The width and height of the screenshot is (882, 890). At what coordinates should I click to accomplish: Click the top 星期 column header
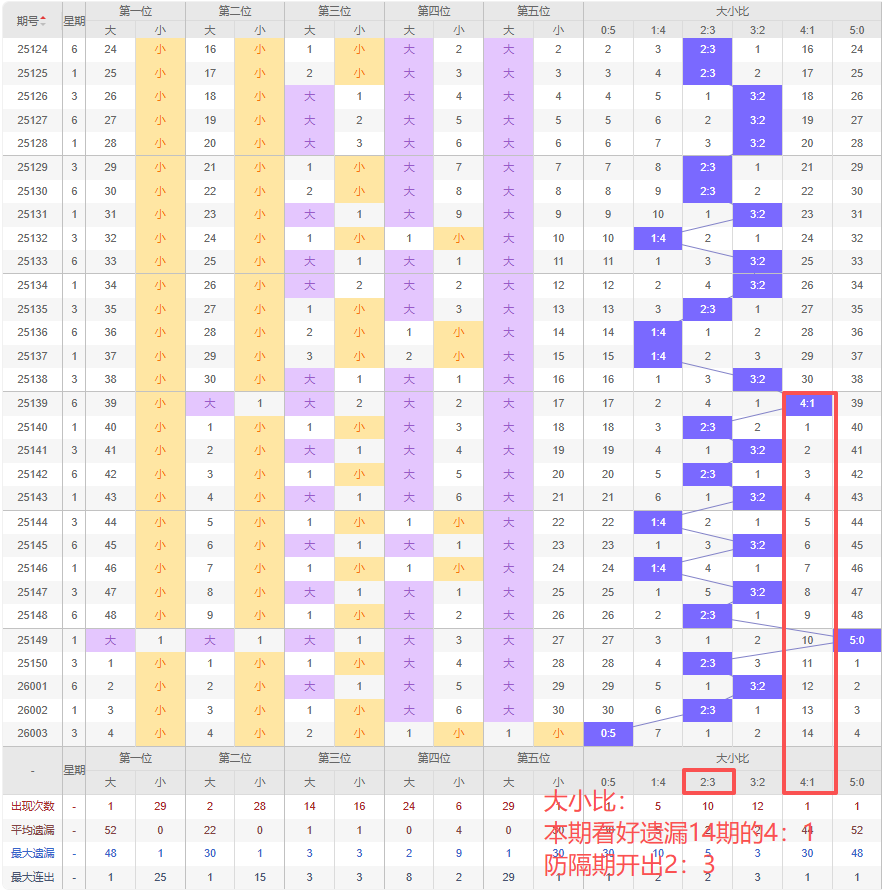[x=74, y=20]
